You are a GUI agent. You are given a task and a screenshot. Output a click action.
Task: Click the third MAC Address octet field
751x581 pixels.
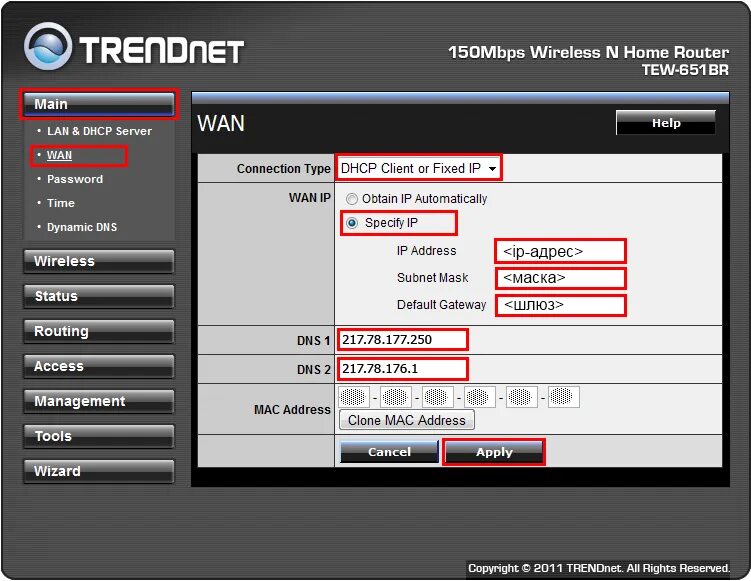click(438, 397)
